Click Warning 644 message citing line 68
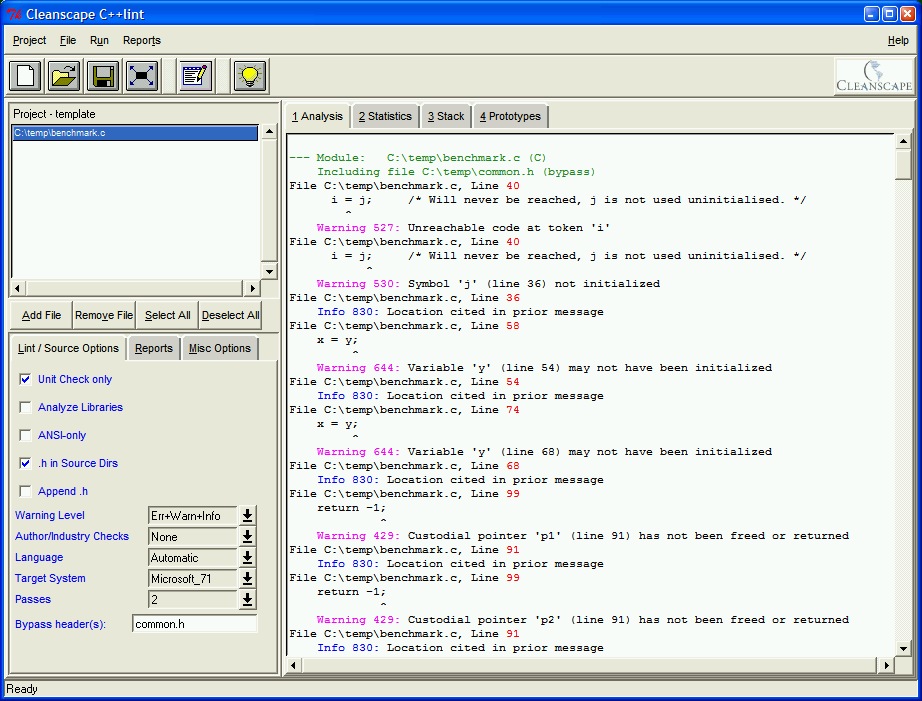922x701 pixels. (x=544, y=452)
